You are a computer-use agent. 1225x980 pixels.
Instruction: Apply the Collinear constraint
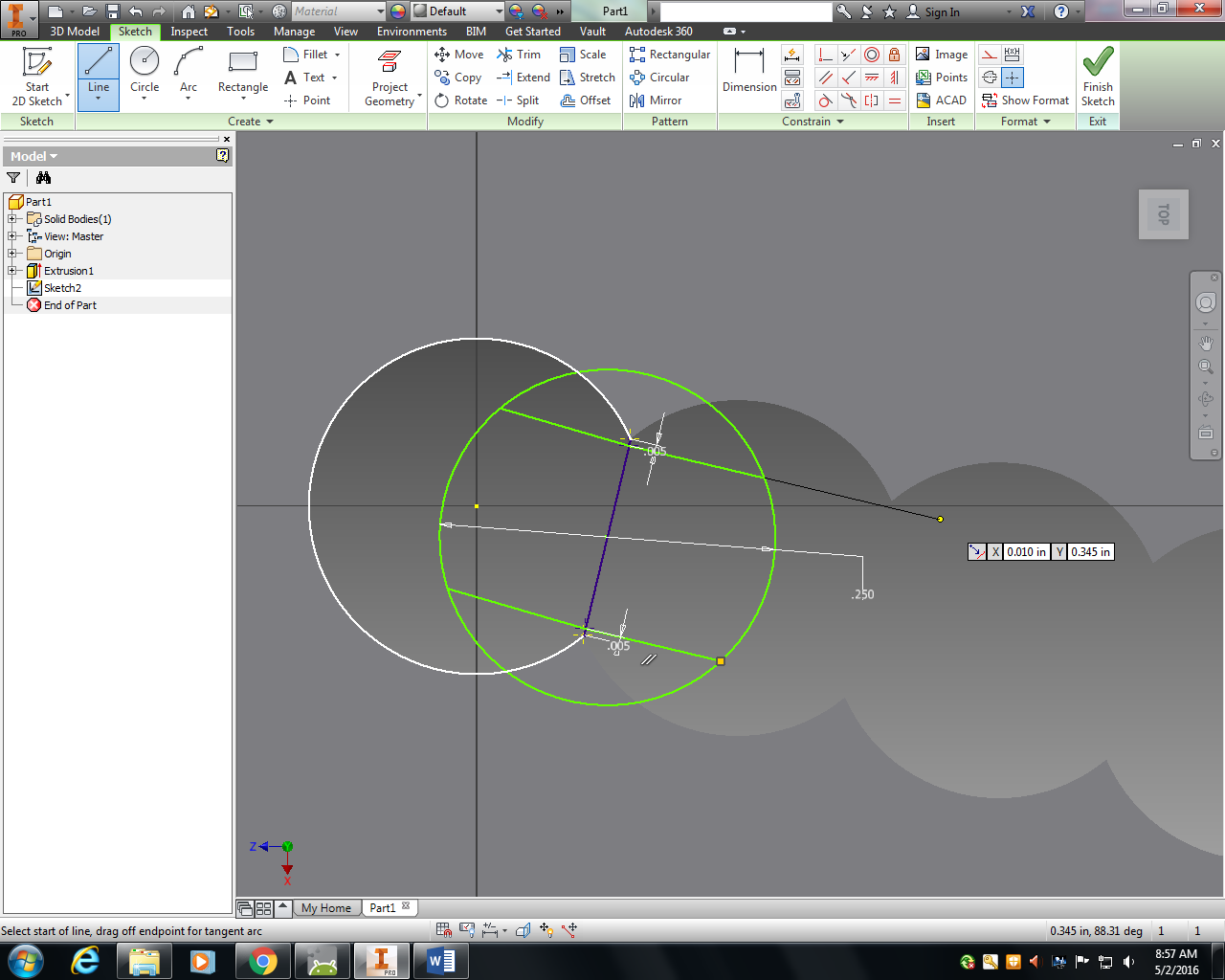point(849,55)
